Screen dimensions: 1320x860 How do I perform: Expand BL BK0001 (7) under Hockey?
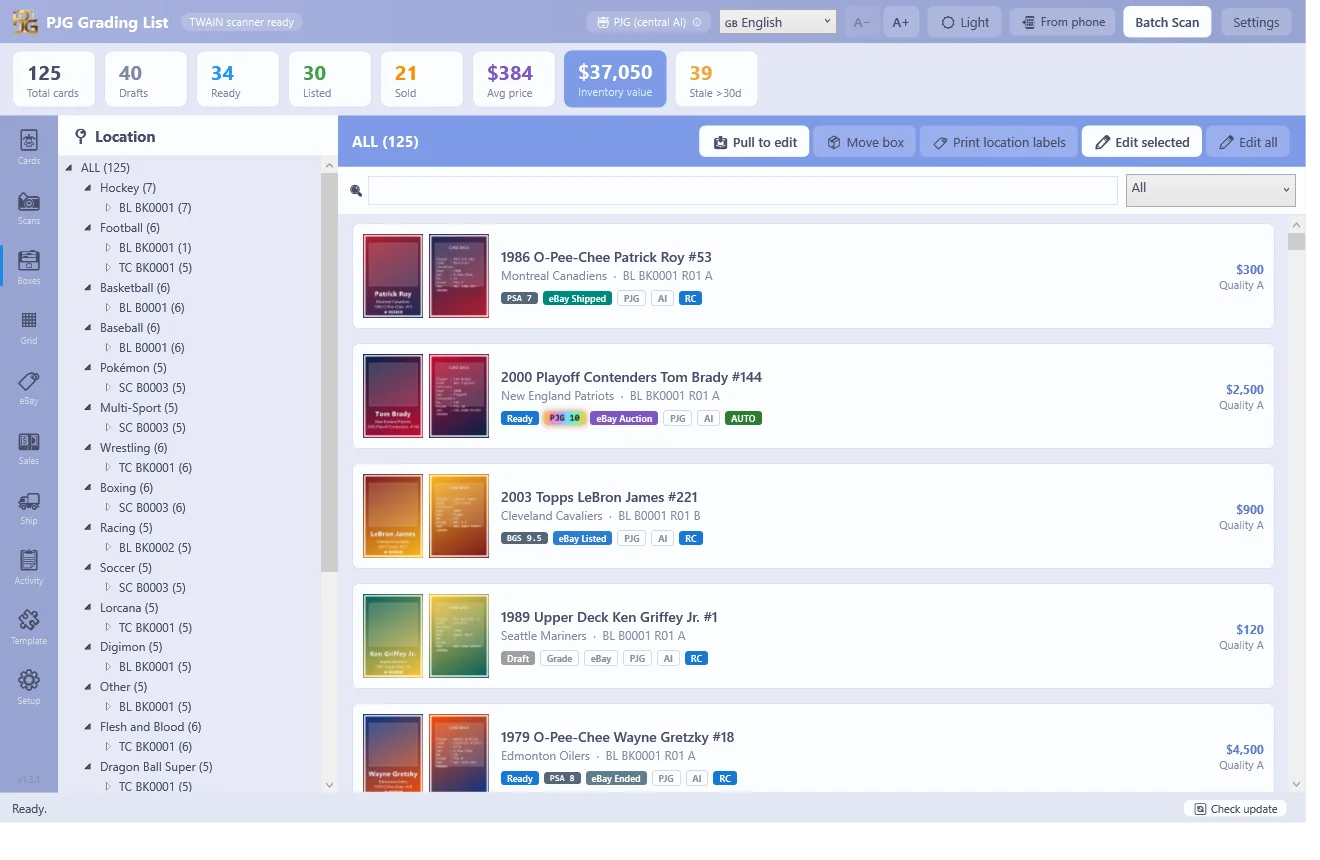click(108, 208)
